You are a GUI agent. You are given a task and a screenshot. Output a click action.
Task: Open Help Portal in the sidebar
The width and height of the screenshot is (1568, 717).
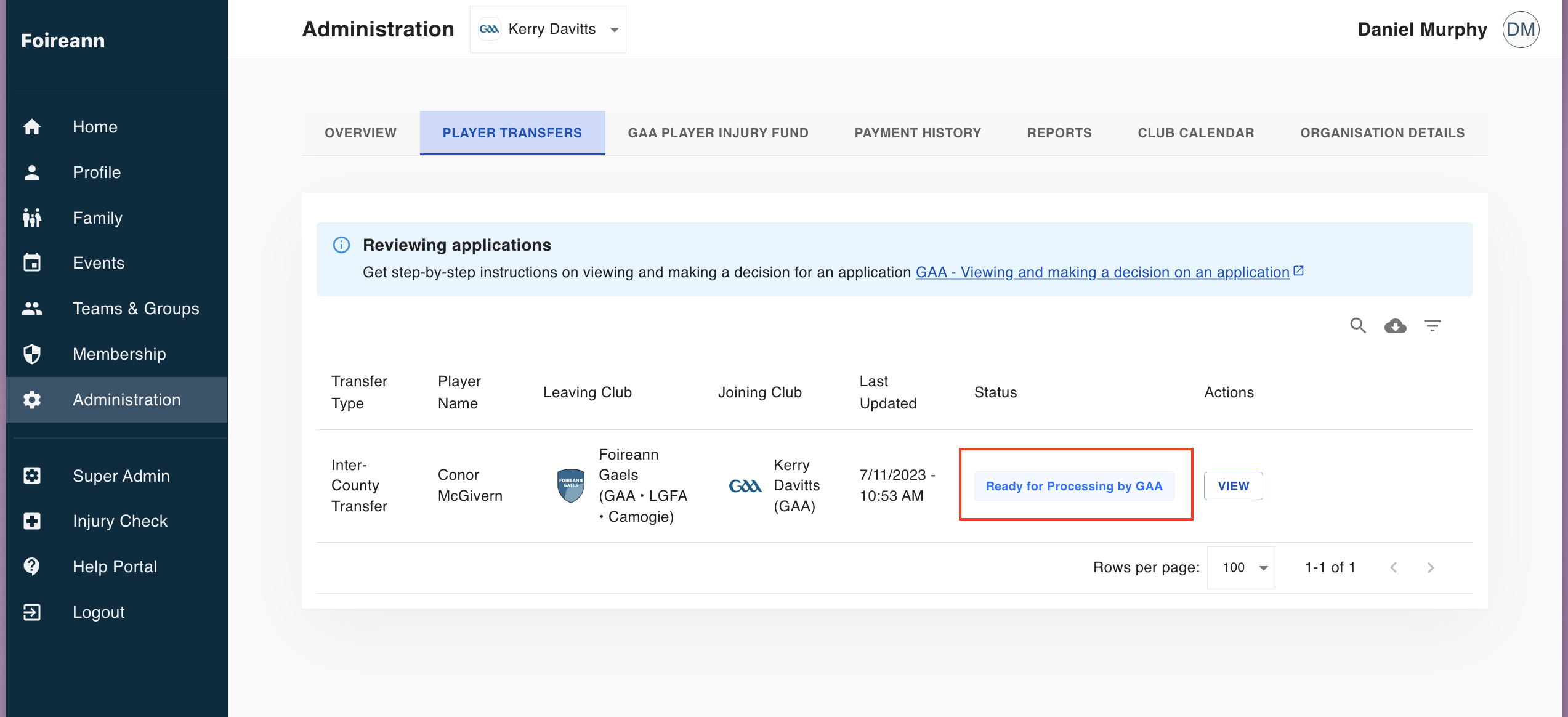117,567
